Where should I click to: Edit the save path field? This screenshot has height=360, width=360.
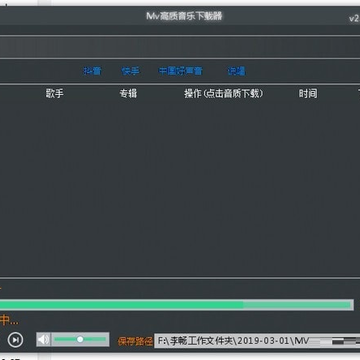257,341
